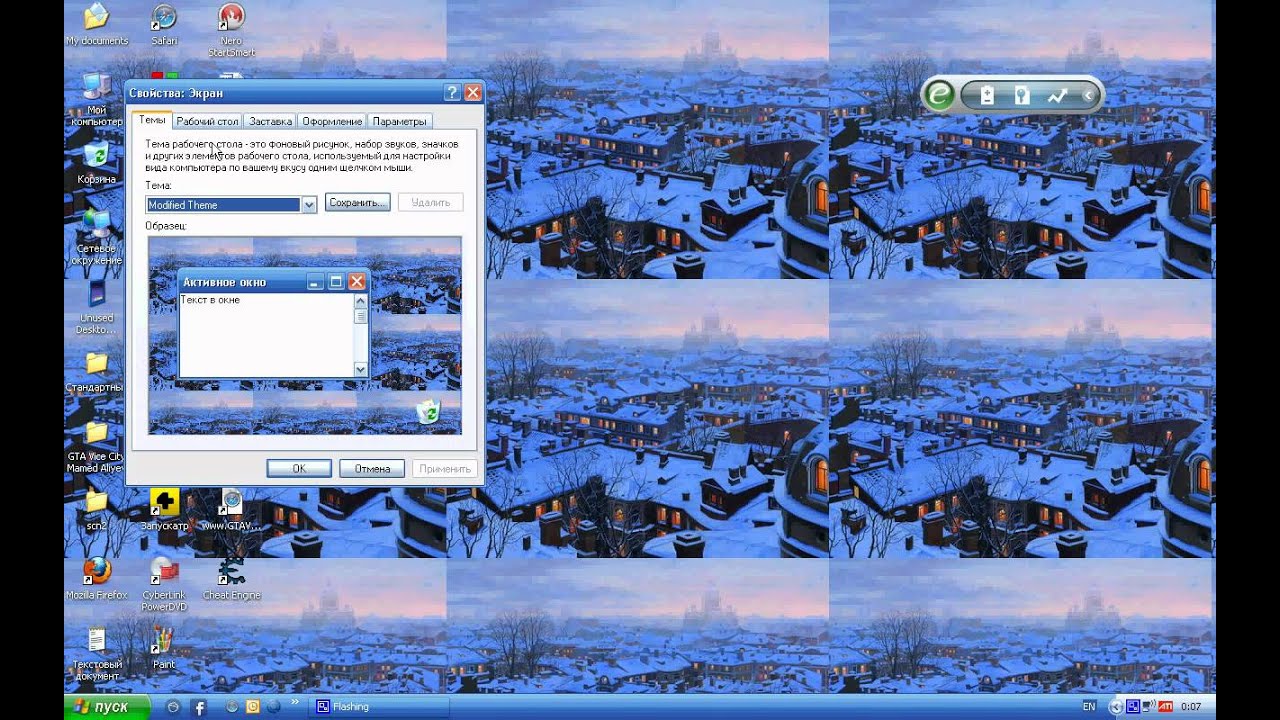The image size is (1280, 720).
Task: Click the orange clock quick launch icon
Action: [252, 707]
